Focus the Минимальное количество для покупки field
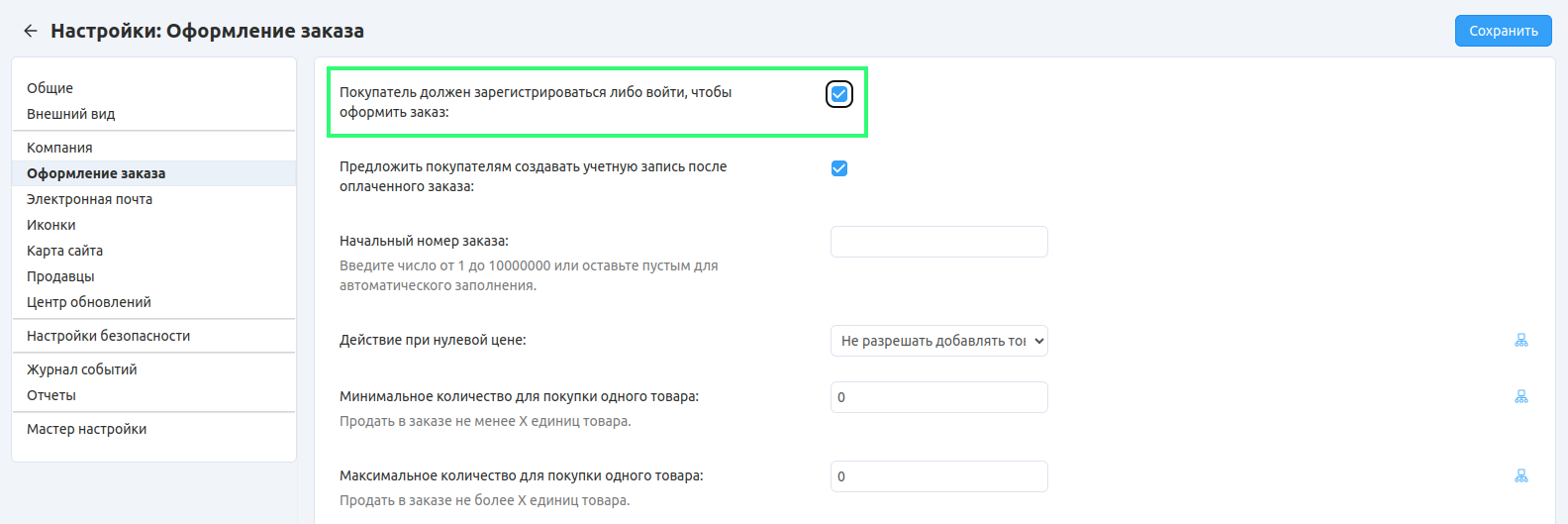 tap(938, 397)
